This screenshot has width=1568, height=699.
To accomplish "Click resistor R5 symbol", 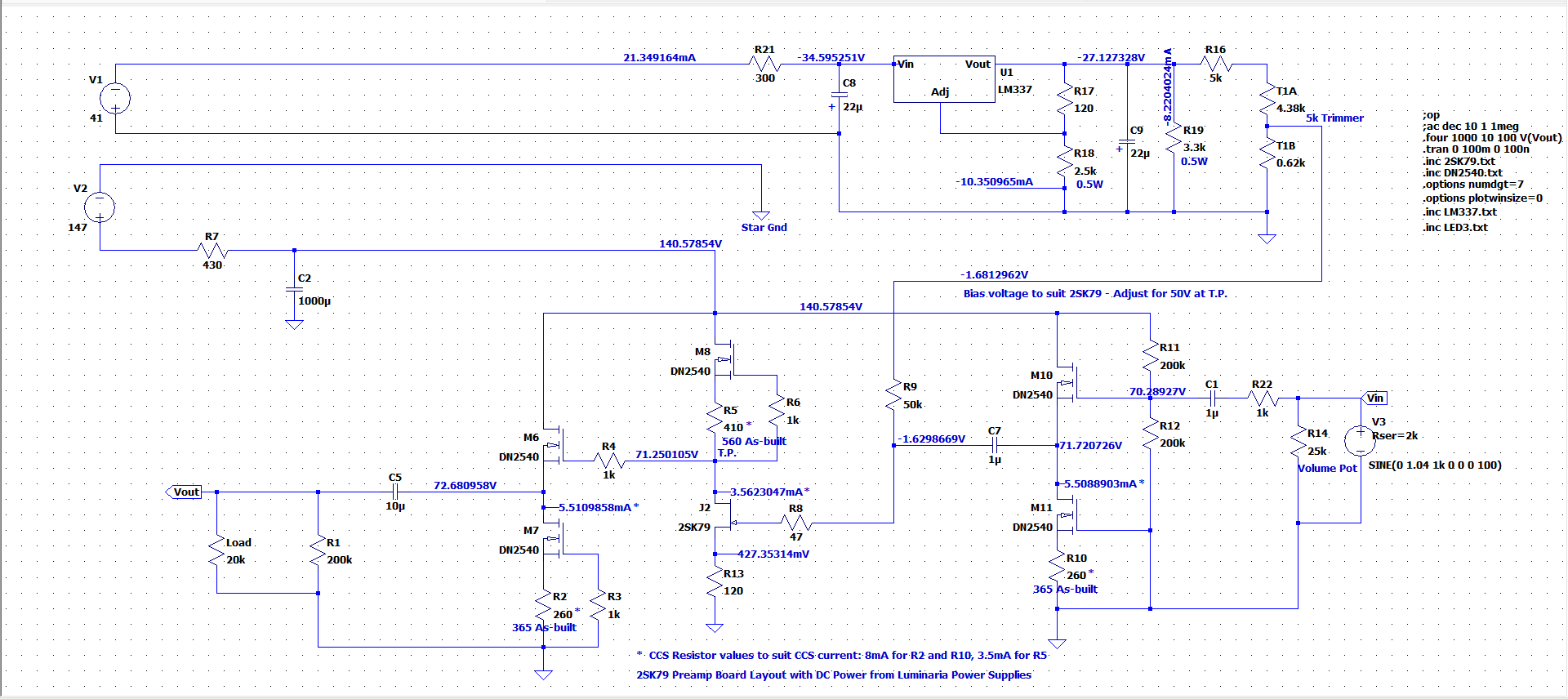I will (x=715, y=418).
